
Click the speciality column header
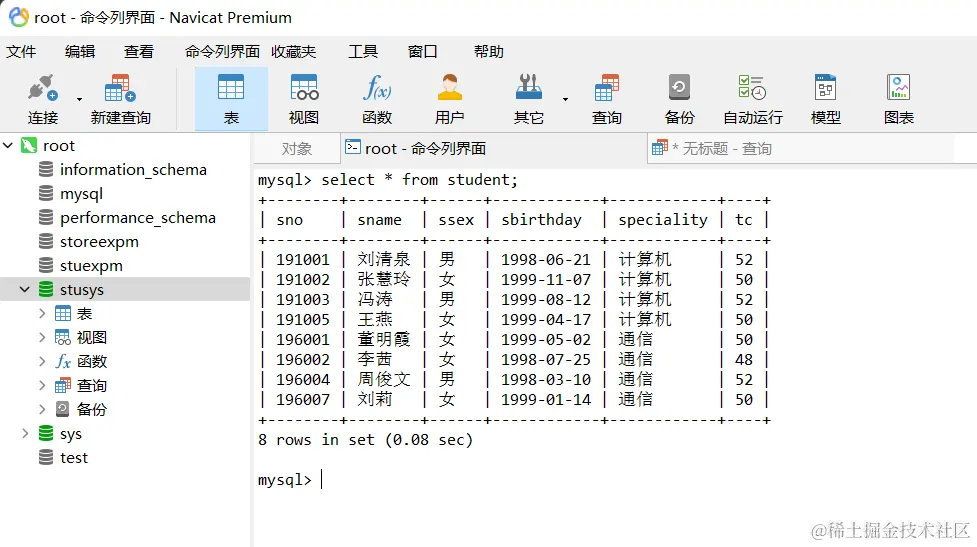662,221
